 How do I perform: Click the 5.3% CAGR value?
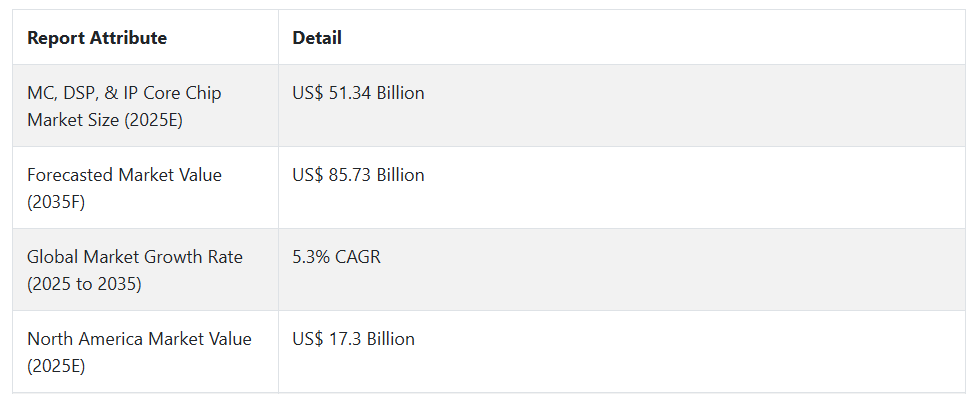click(336, 257)
